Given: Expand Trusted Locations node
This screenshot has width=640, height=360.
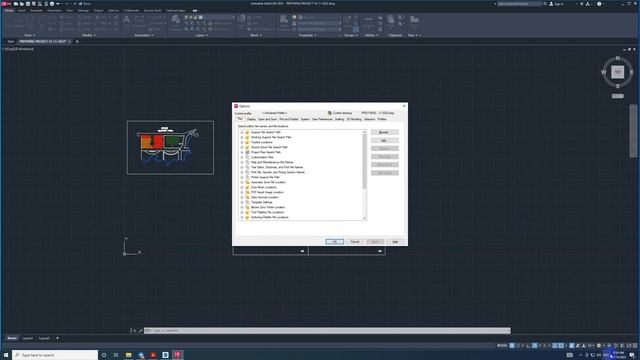Looking at the screenshot, I should click(242, 142).
